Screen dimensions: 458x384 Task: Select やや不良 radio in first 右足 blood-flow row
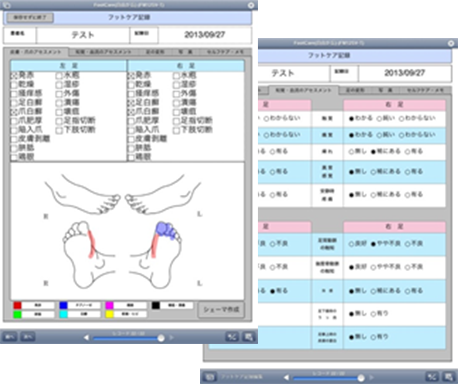373,244
